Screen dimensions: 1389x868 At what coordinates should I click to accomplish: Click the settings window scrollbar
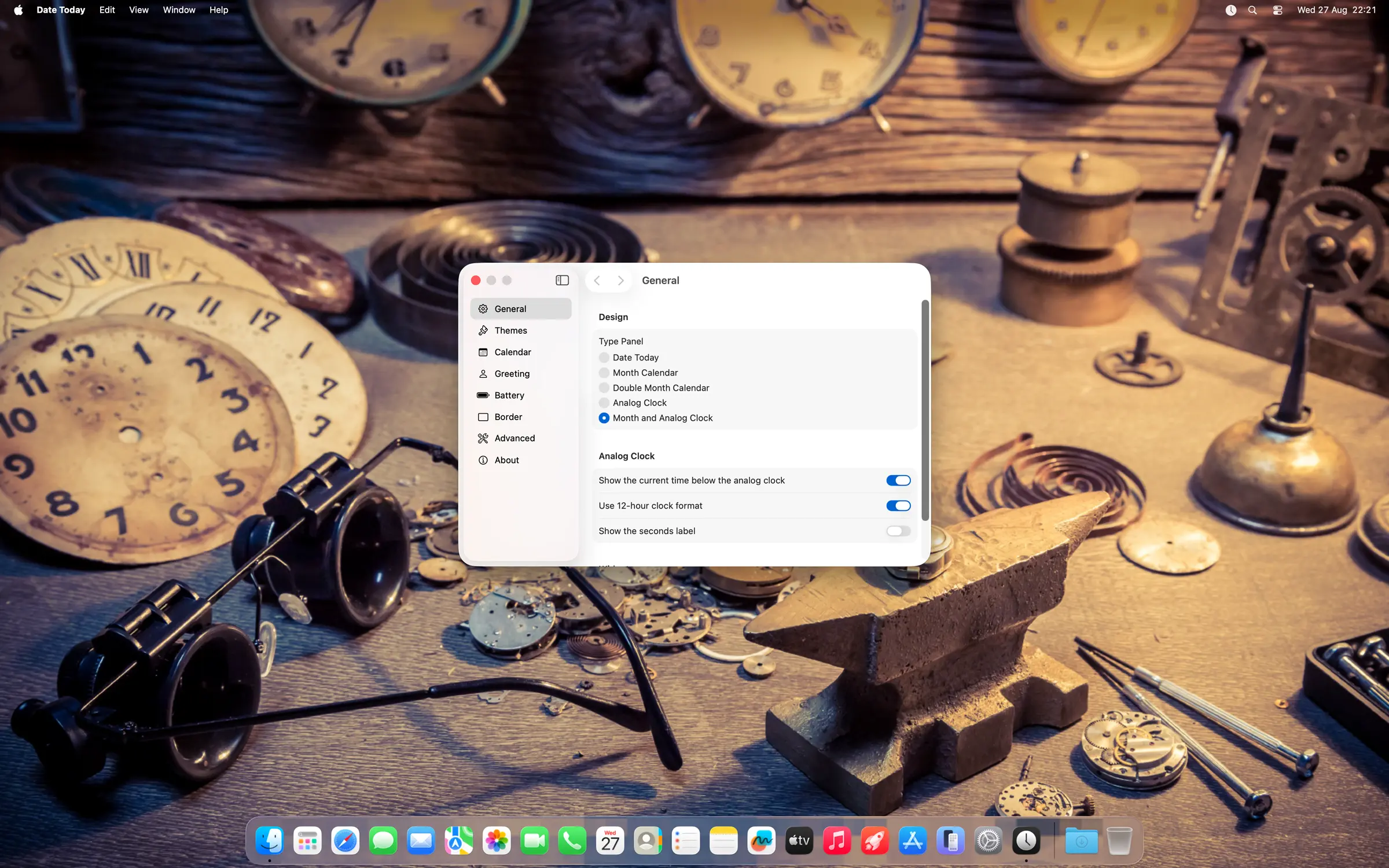pos(925,410)
